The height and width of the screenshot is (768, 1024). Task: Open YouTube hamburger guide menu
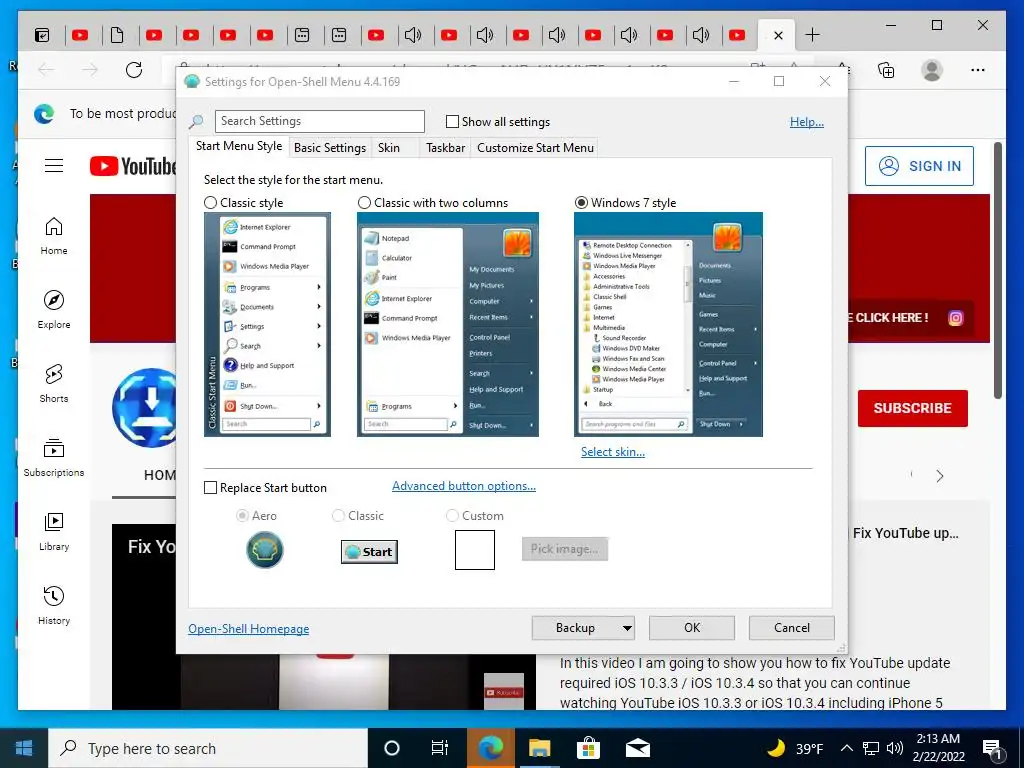pos(54,166)
